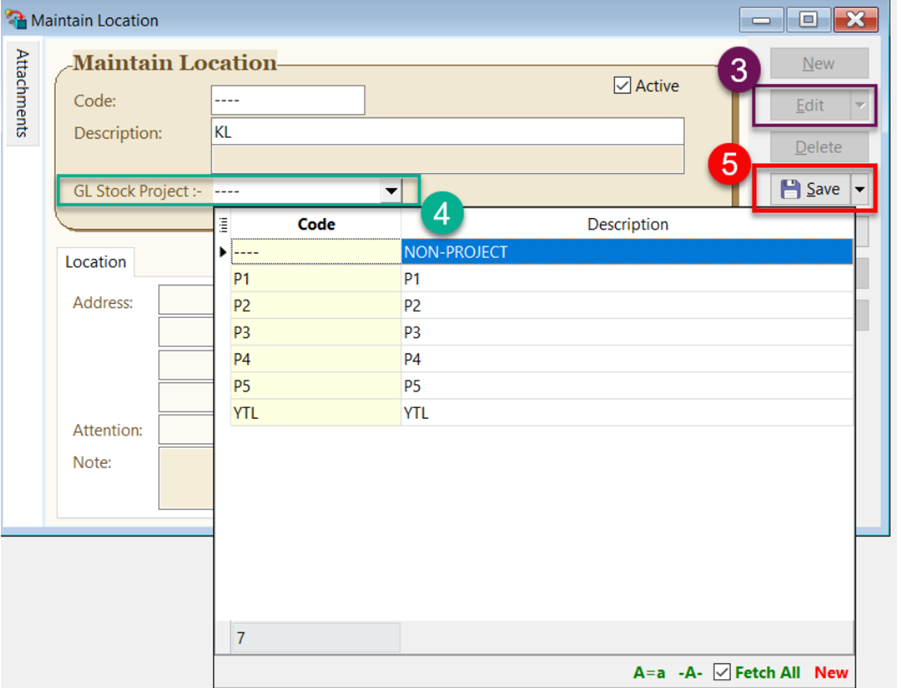The width and height of the screenshot is (903, 688).
Task: Click the Description field containing KL
Action: pos(447,132)
